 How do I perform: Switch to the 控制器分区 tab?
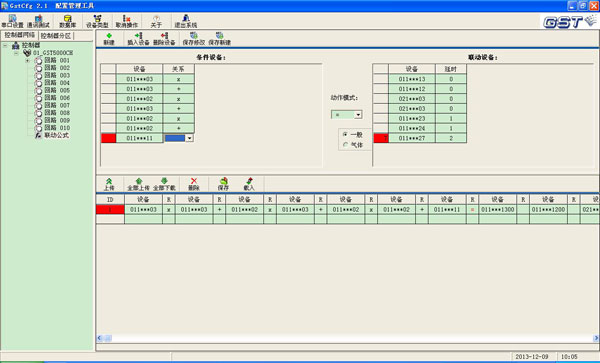coord(56,36)
